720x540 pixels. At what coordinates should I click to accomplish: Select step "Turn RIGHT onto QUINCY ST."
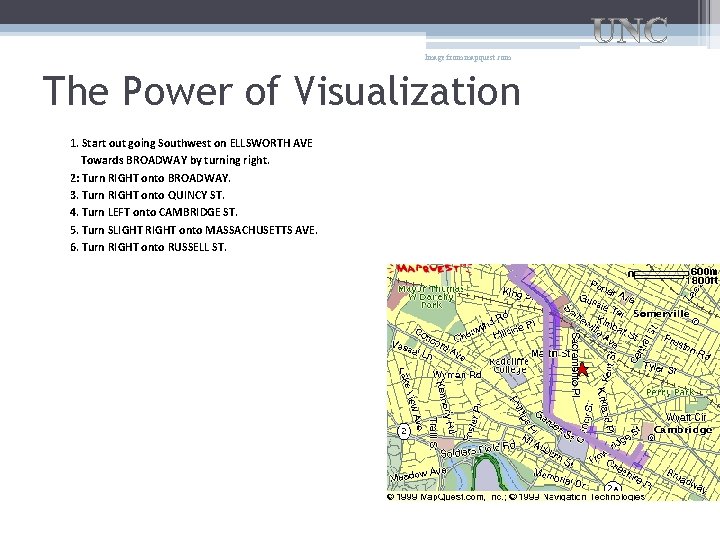pyautogui.click(x=147, y=195)
